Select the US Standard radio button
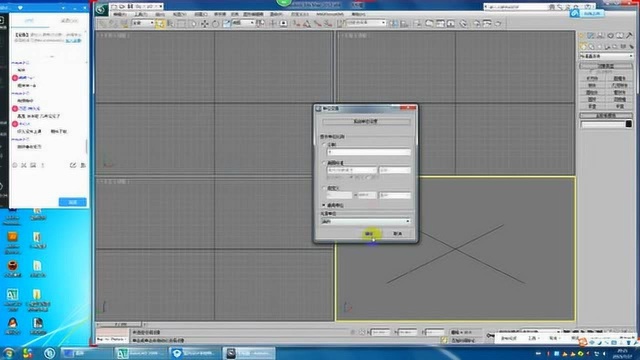This screenshot has height=360, width=640. 324,163
